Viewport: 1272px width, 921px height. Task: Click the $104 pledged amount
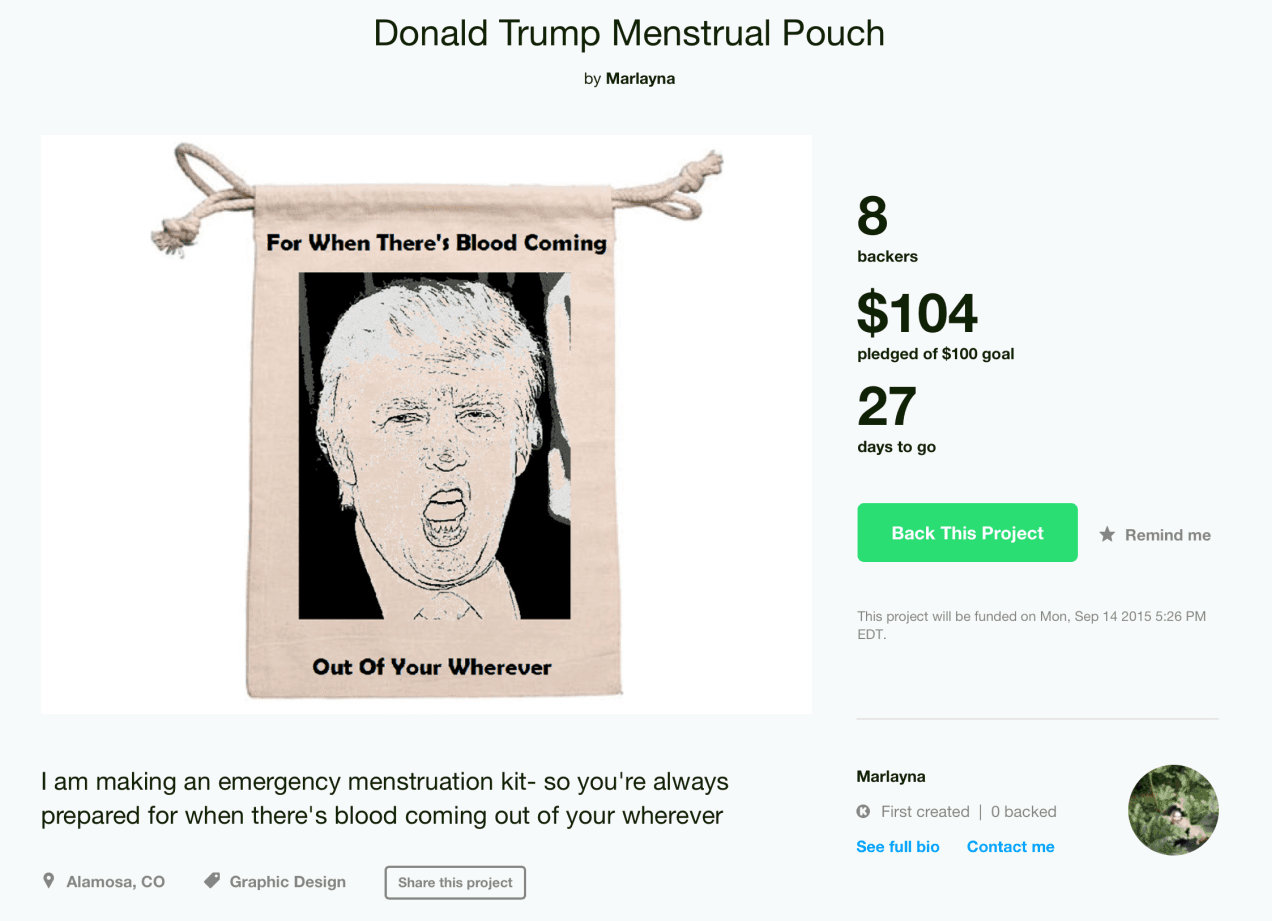pos(917,313)
